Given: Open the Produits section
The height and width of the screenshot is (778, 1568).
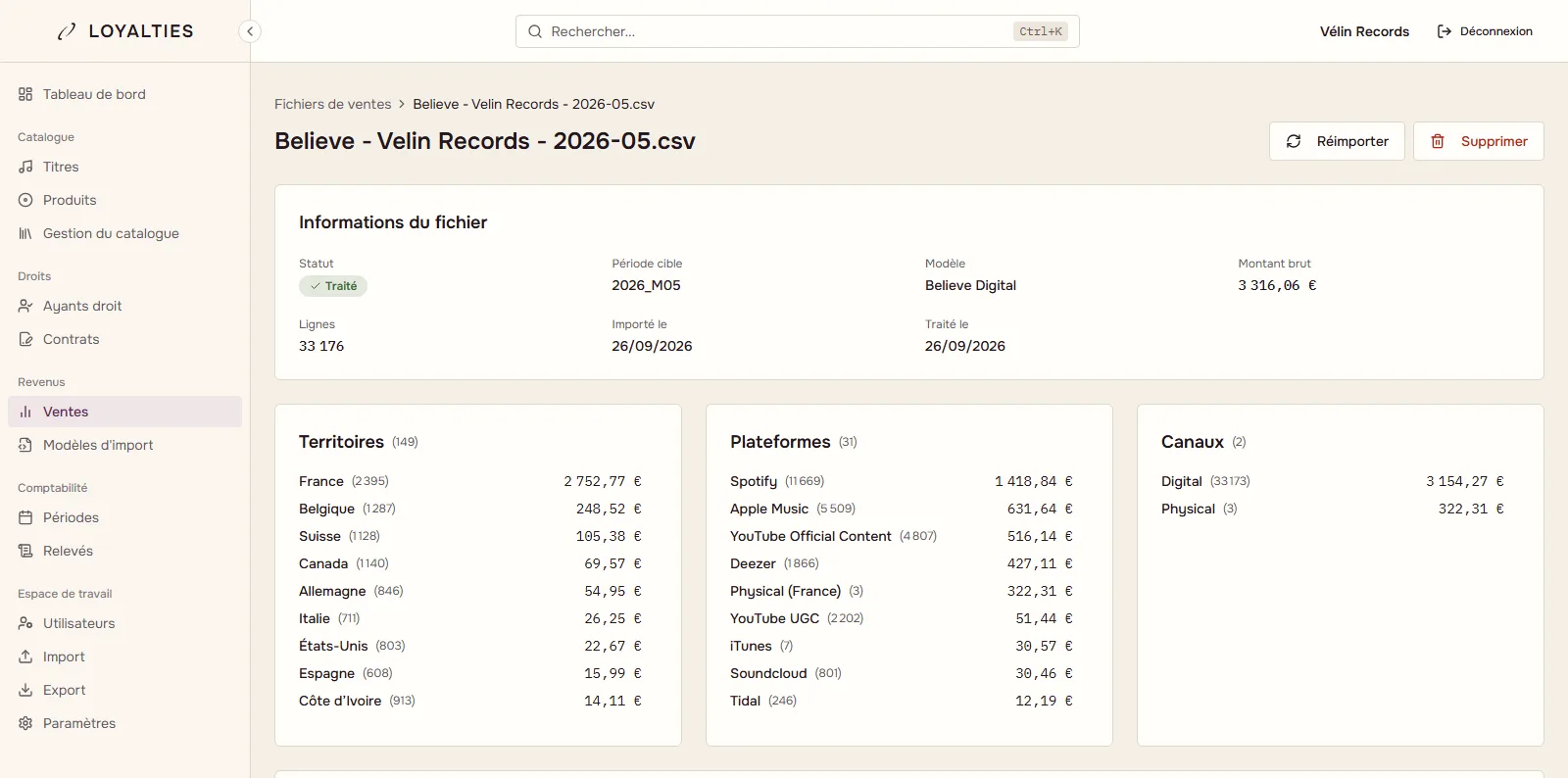Looking at the screenshot, I should click(70, 200).
